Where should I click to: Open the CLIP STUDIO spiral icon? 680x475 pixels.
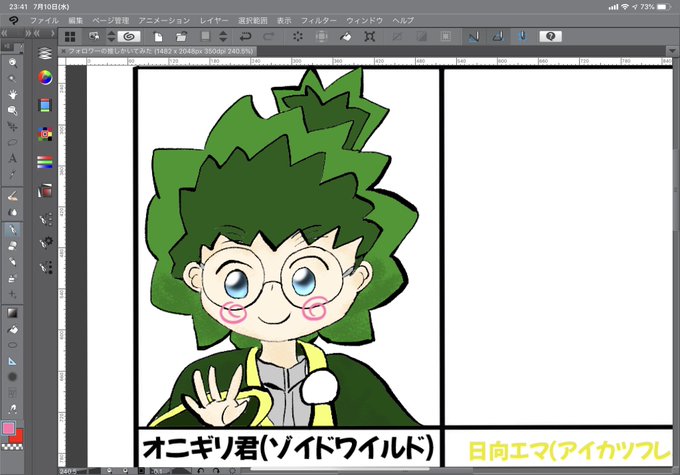(x=129, y=37)
